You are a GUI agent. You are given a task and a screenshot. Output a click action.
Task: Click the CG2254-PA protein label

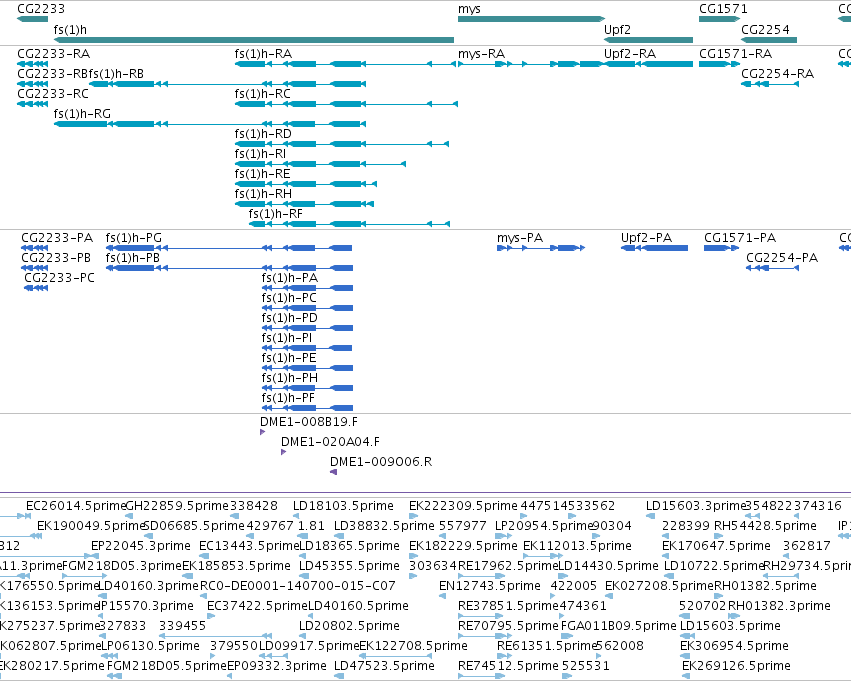pos(782,258)
